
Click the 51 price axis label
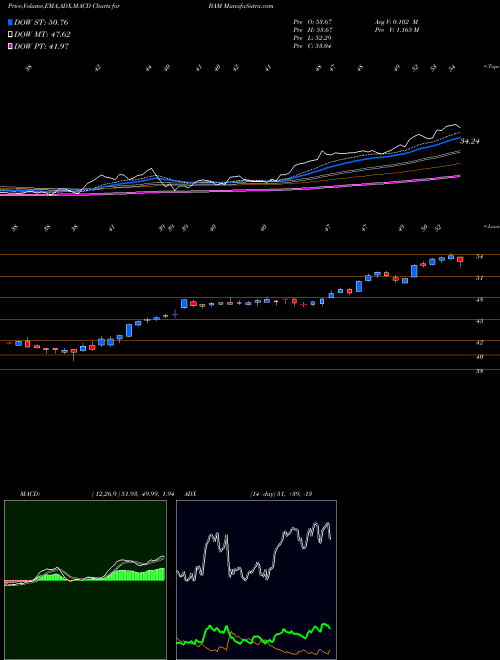(x=479, y=278)
